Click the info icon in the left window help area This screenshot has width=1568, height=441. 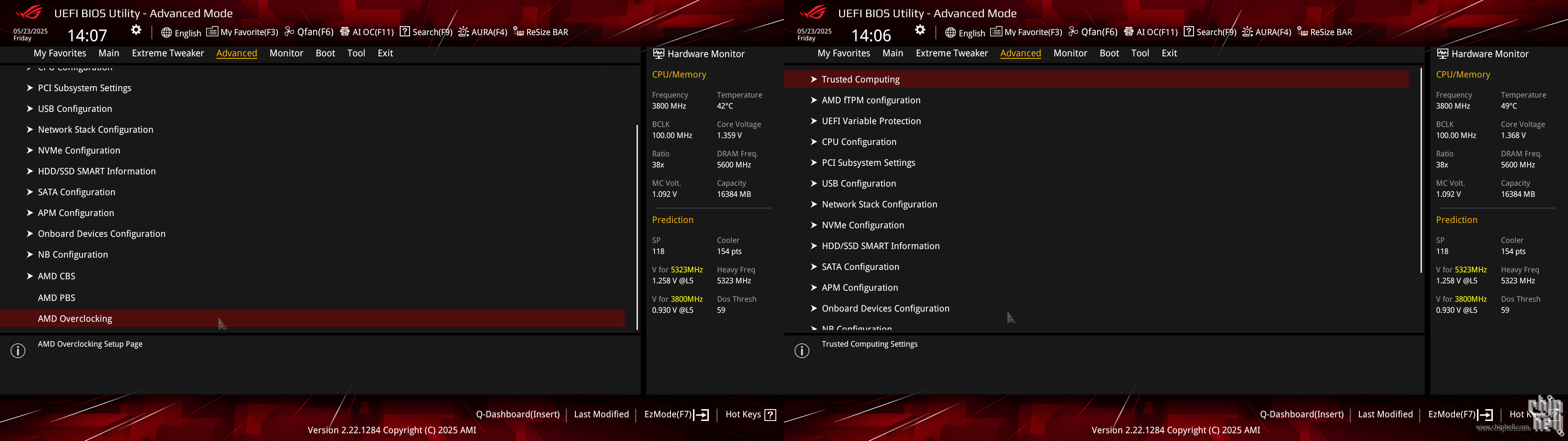point(18,351)
